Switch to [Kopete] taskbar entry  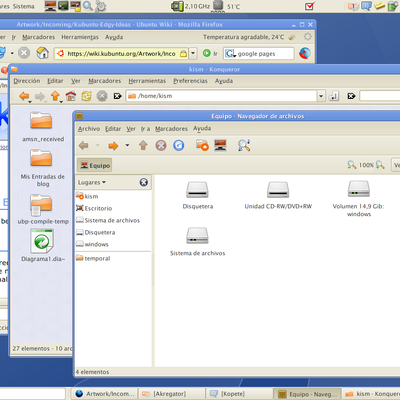coord(239,394)
